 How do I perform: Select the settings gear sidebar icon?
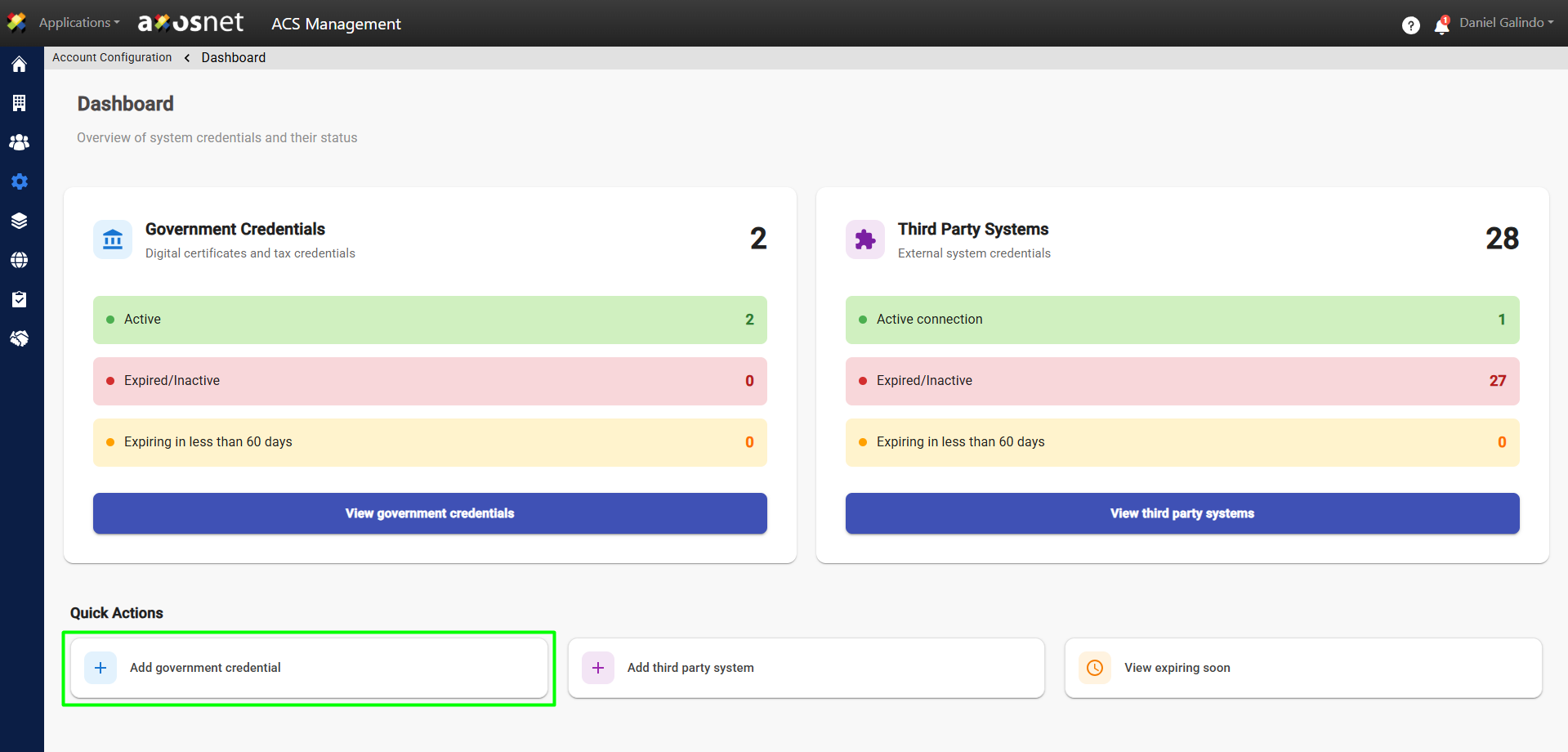[x=20, y=181]
